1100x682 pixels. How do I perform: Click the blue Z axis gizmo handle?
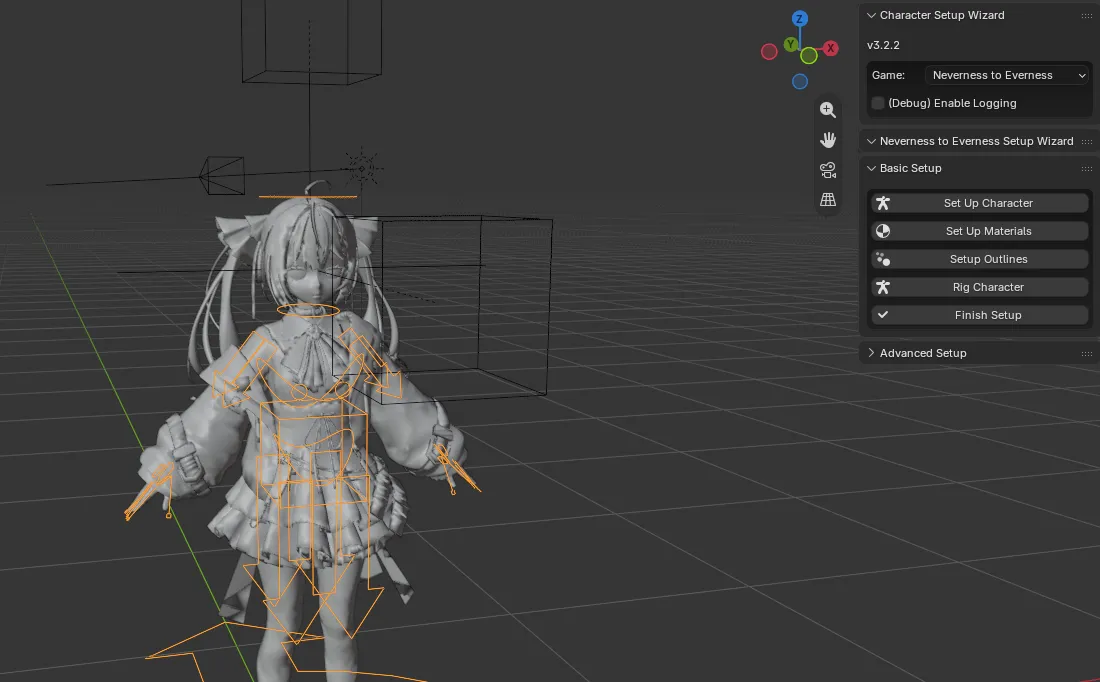(800, 19)
